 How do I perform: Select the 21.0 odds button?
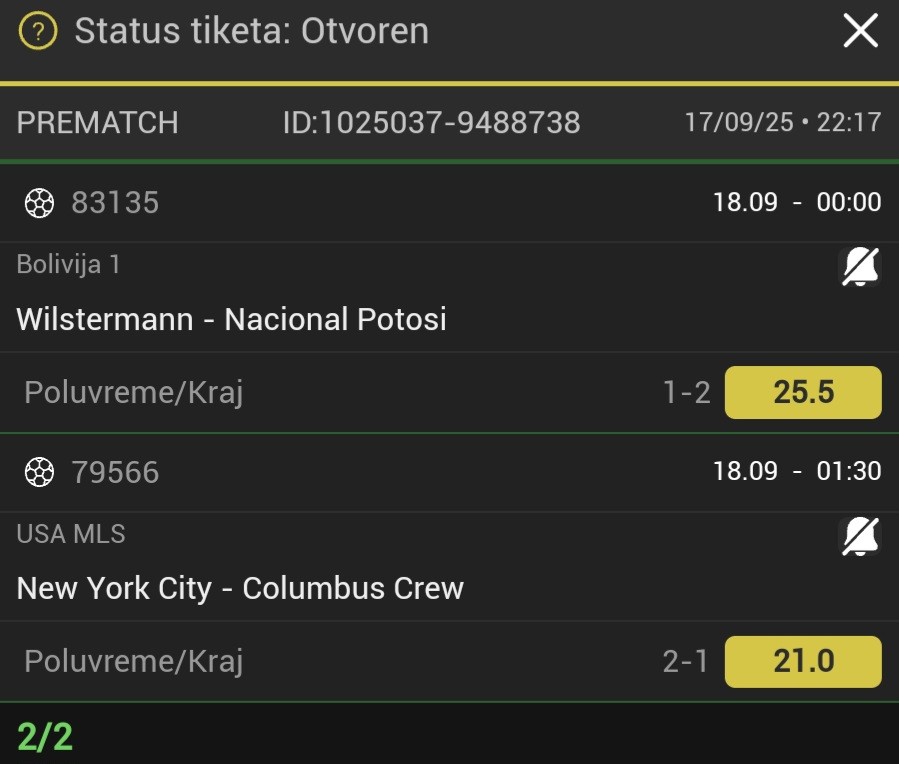click(x=803, y=661)
